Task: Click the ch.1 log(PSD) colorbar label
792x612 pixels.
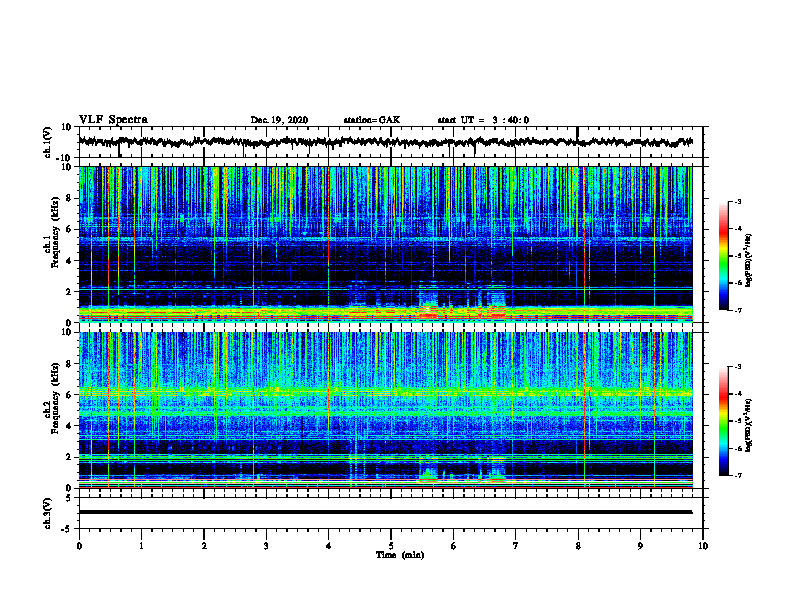Action: (749, 260)
